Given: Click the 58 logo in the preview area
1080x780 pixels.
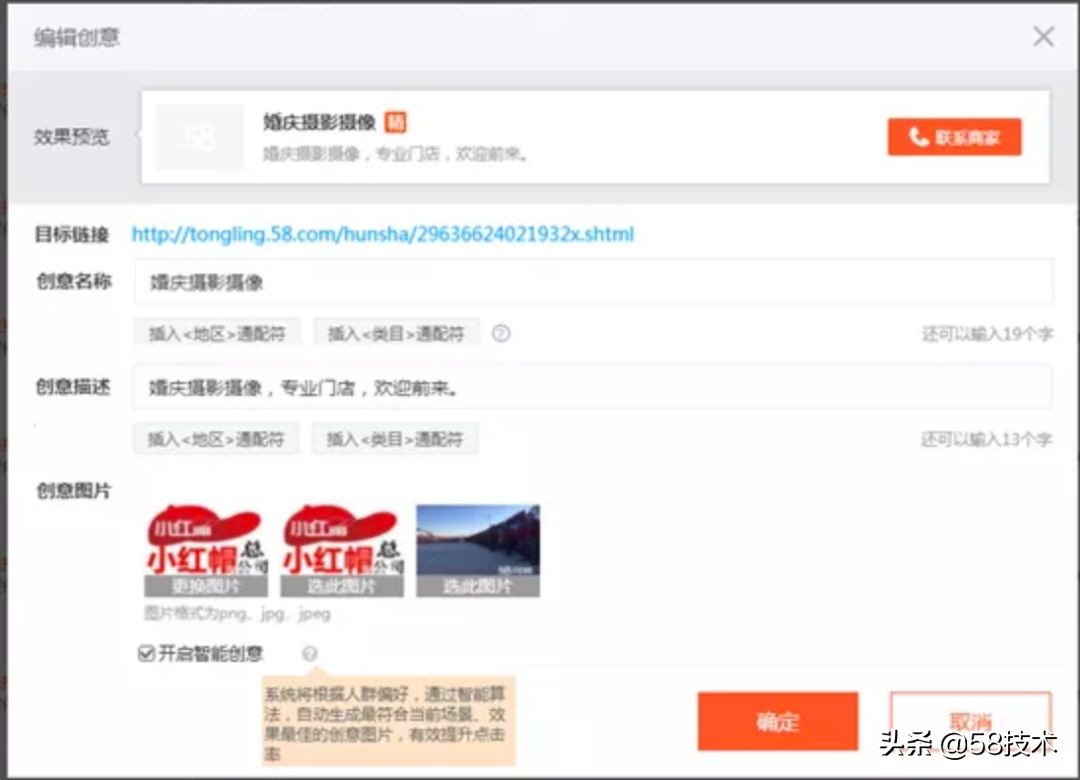Looking at the screenshot, I should [199, 137].
